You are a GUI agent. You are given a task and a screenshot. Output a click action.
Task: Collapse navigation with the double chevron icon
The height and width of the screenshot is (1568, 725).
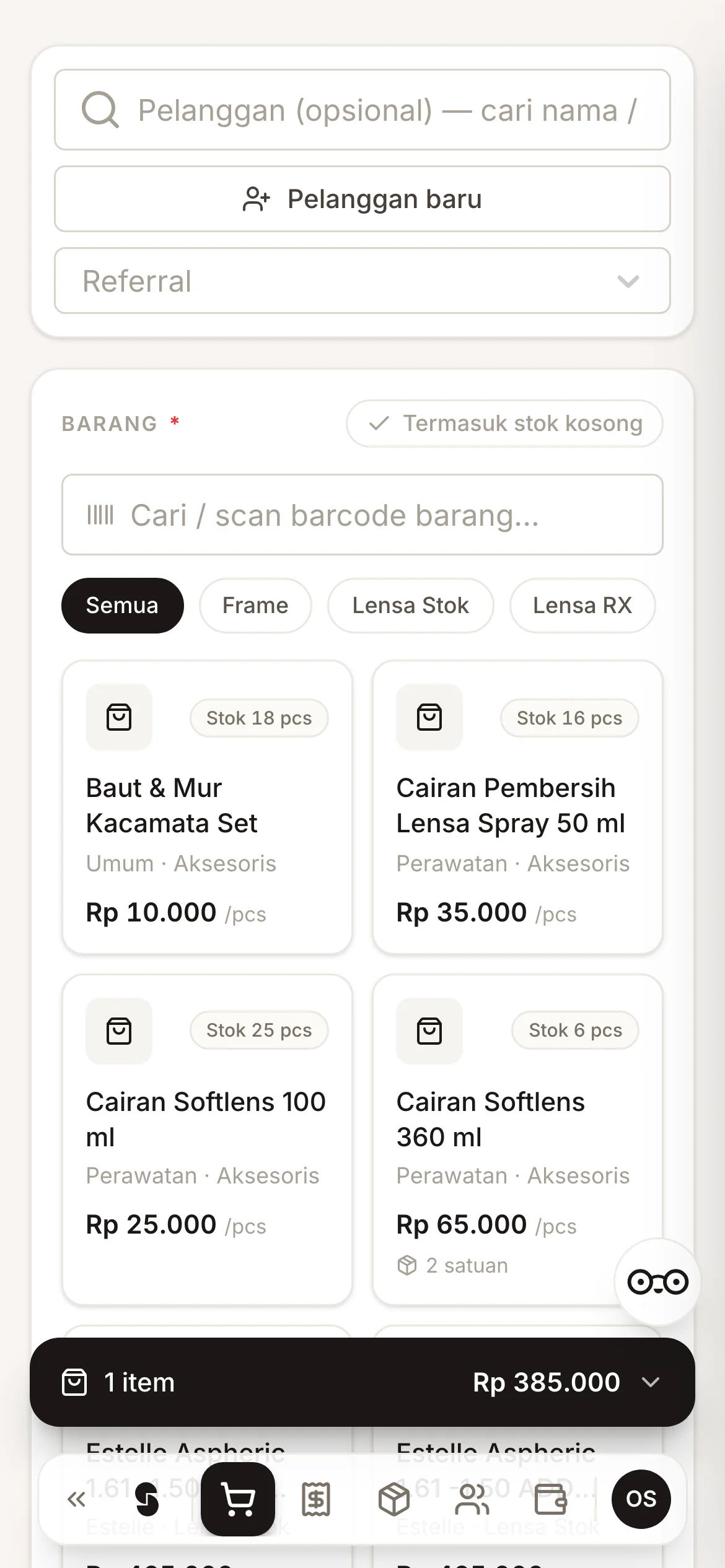tap(77, 1499)
